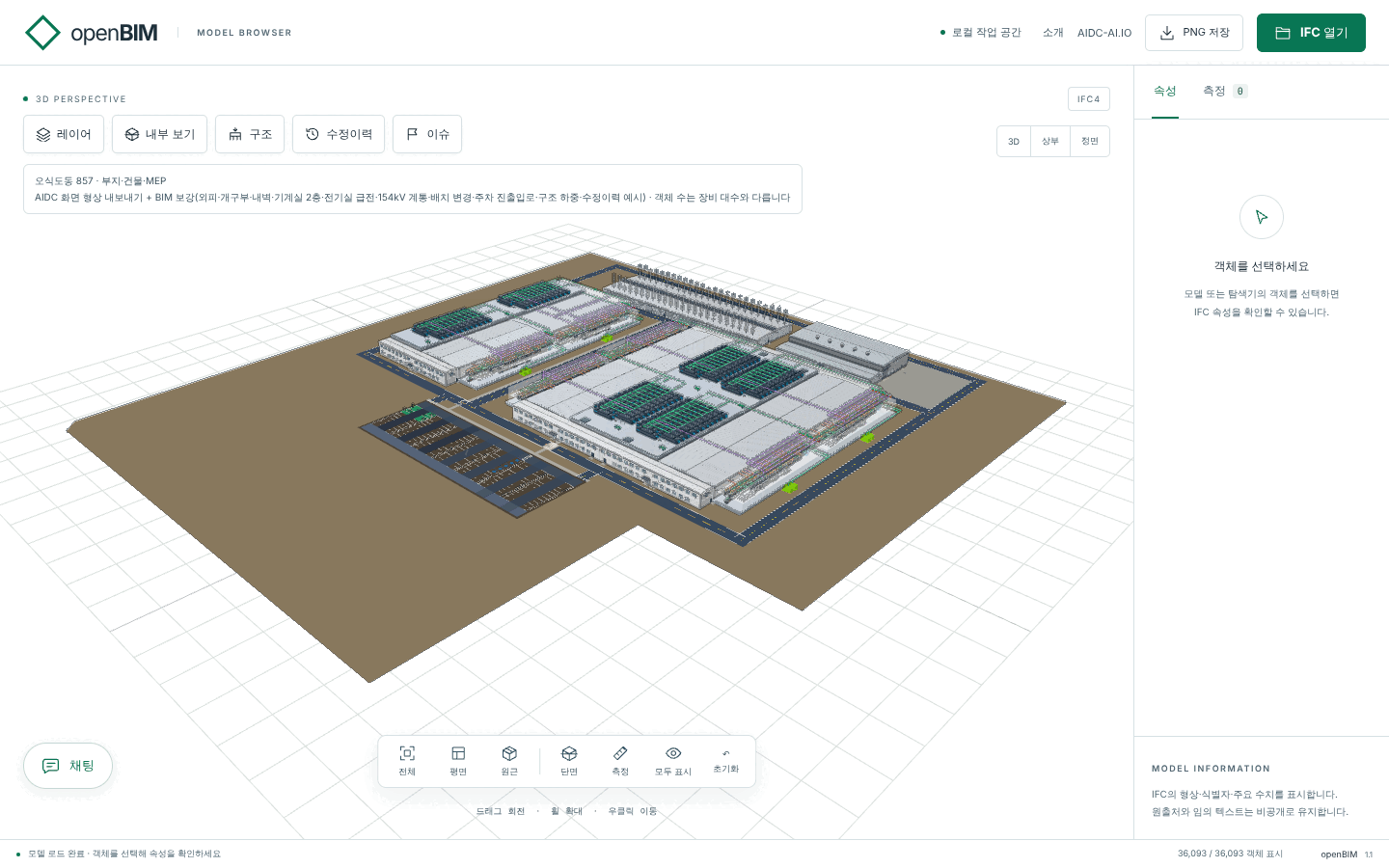Image resolution: width=1389 pixels, height=868 pixels.
Task: Save image with PNG 저장
Action: 1194,33
